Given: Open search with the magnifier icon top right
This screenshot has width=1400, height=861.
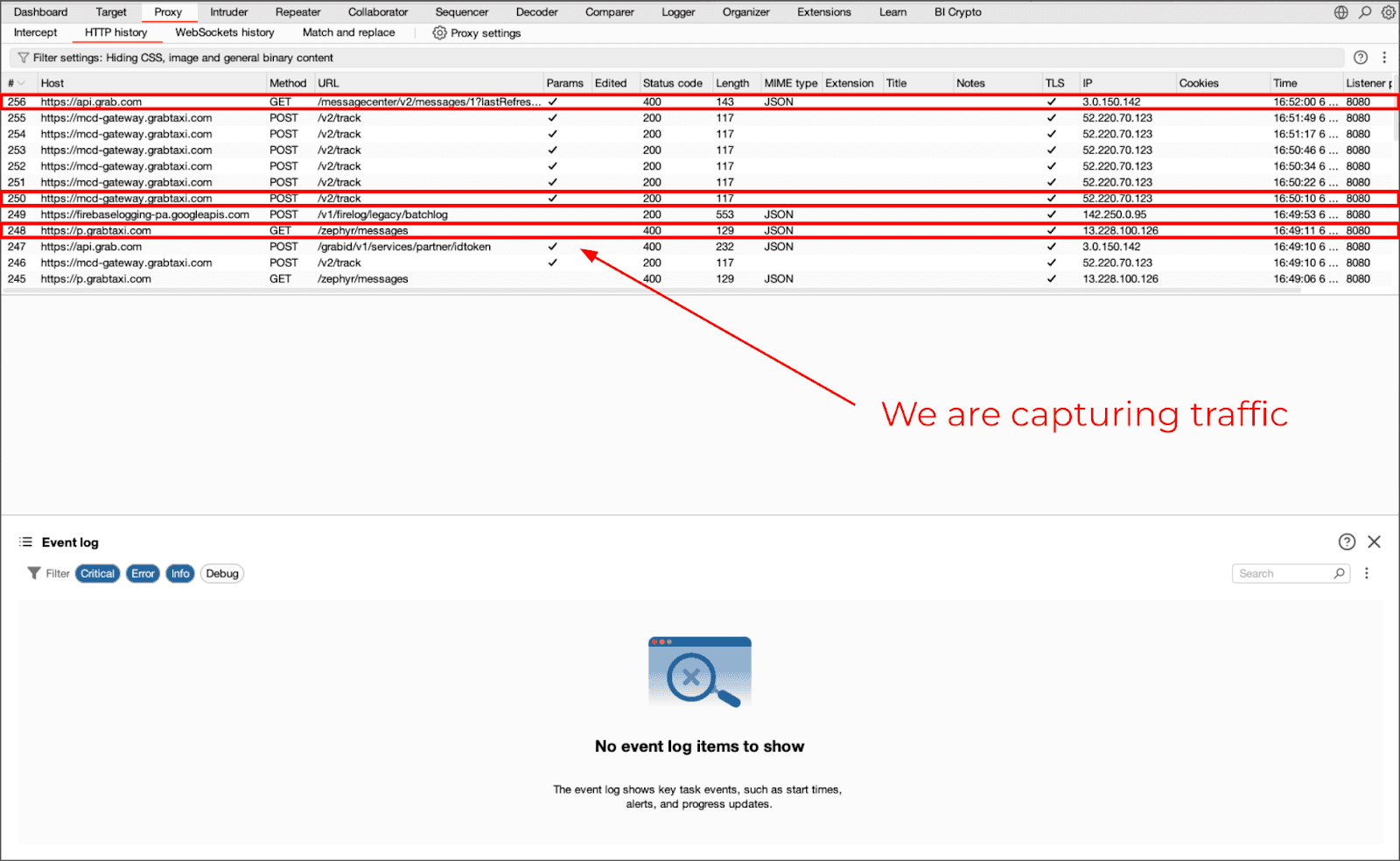Looking at the screenshot, I should tap(1365, 12).
